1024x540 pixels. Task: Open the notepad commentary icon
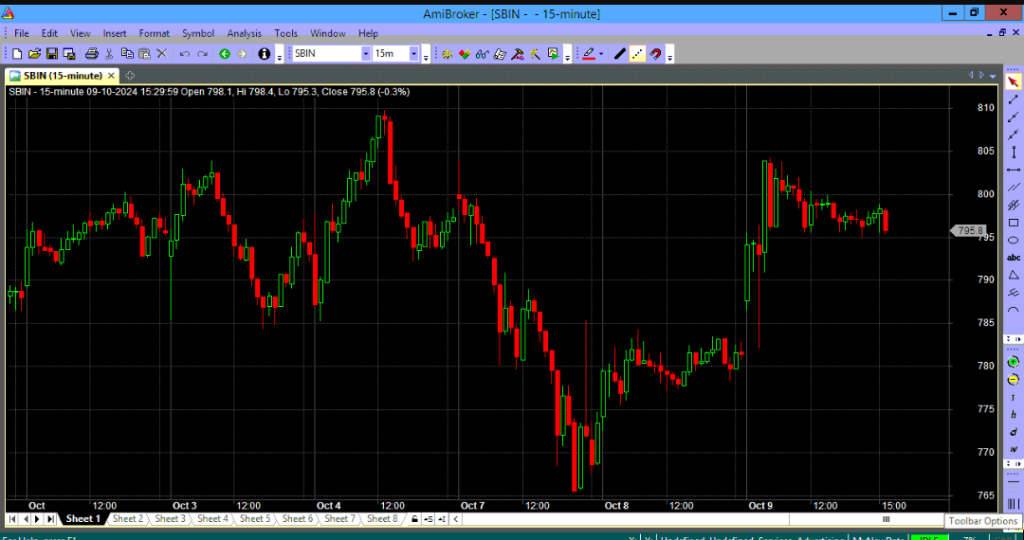tap(500, 54)
